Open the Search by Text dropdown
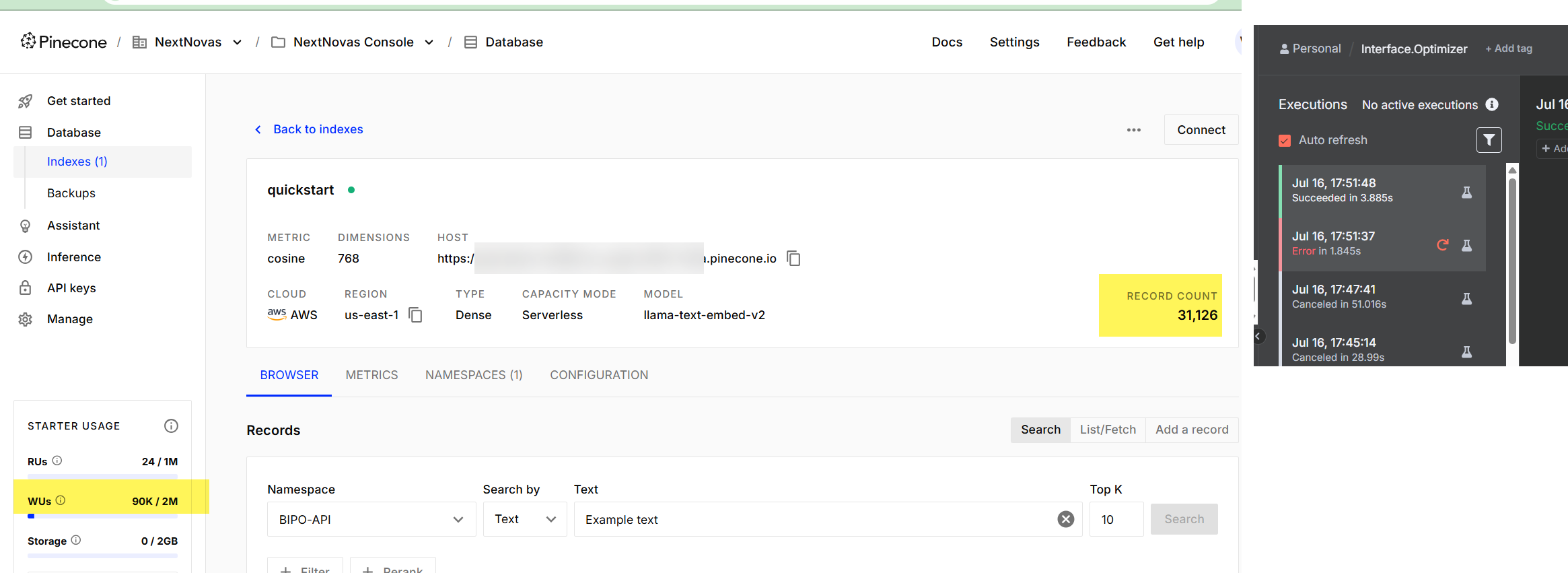 525,519
